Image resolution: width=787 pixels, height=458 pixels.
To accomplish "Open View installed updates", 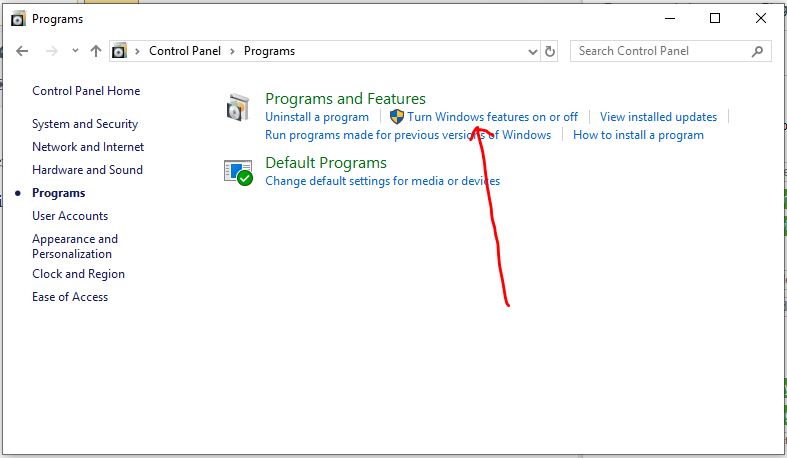I will click(x=658, y=117).
